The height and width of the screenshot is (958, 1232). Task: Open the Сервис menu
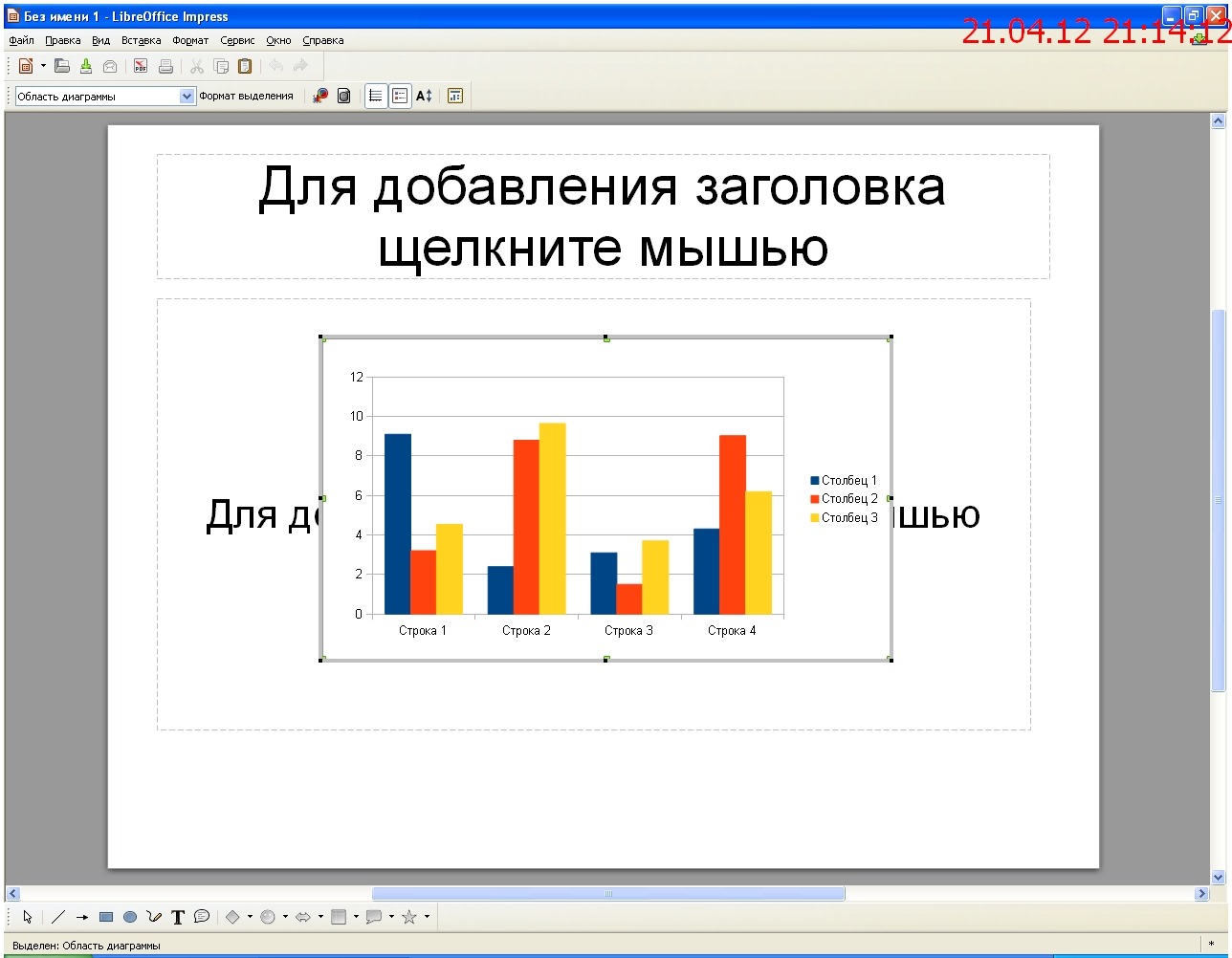point(237,40)
